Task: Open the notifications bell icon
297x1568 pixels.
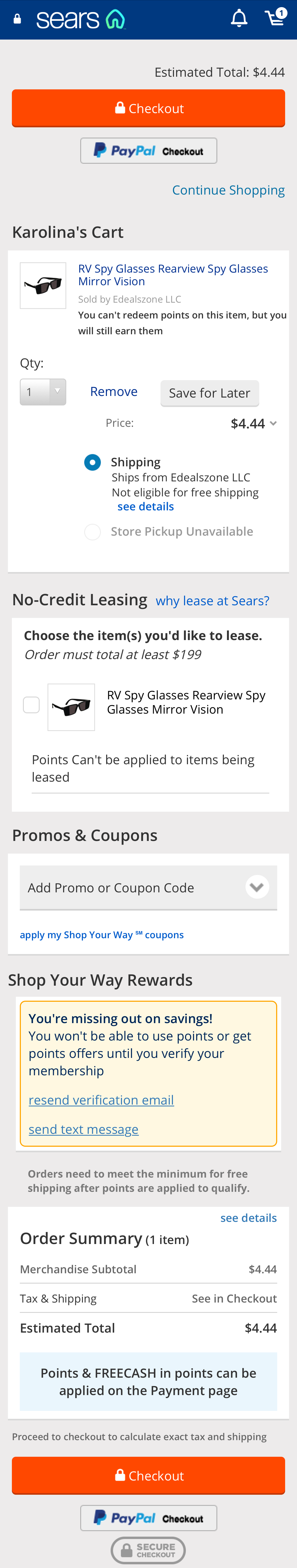Action: 239,19
